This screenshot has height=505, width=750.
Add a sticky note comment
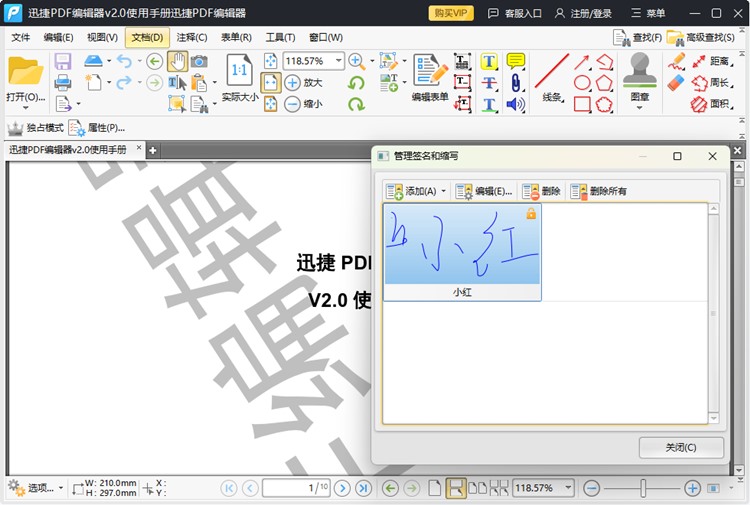tap(516, 61)
